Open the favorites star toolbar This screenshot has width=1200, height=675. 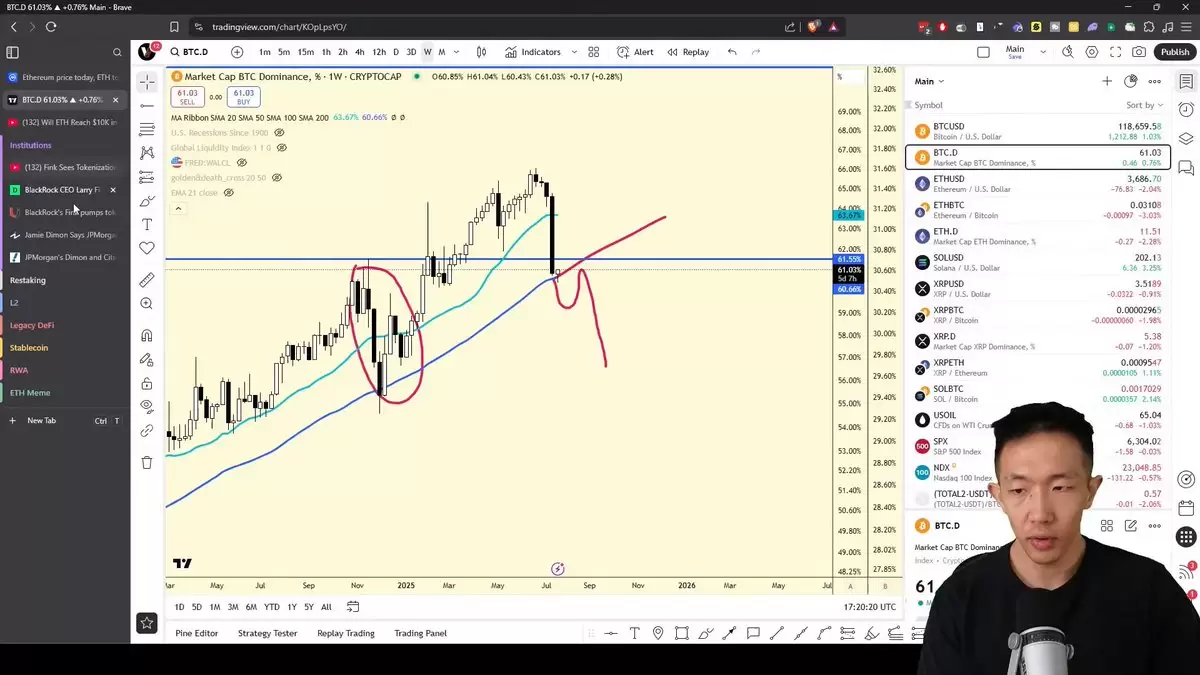(147, 623)
